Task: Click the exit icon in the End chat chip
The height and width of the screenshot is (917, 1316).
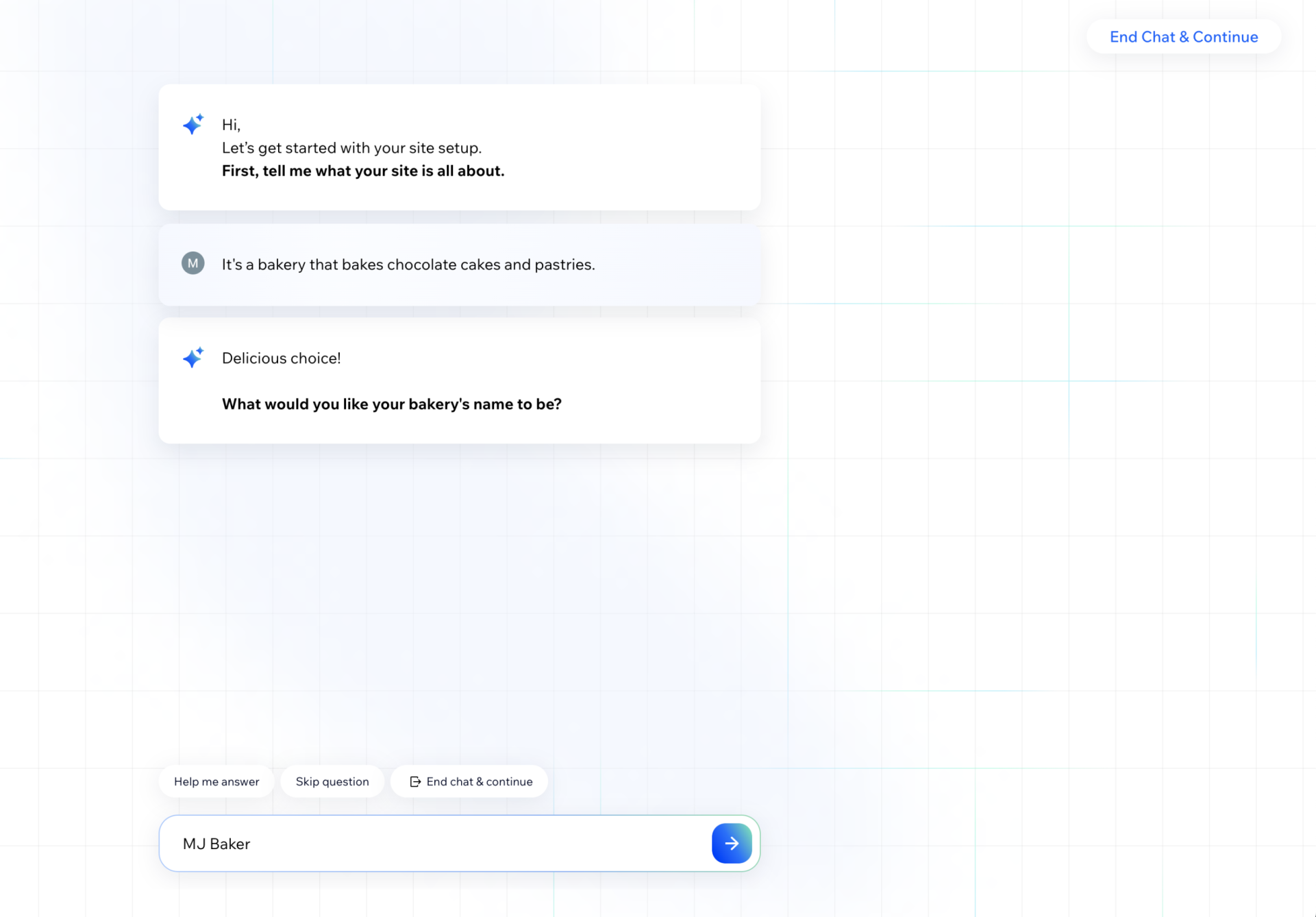Action: 415,781
